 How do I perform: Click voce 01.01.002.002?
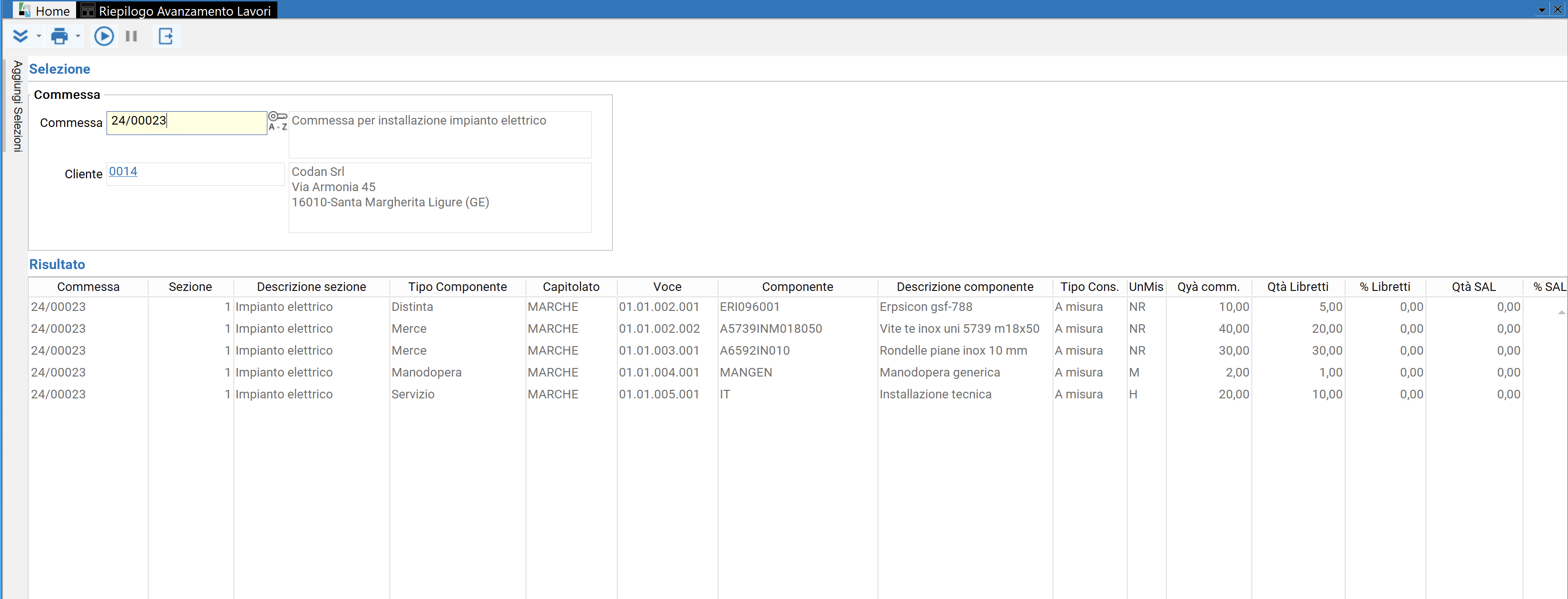pos(668,329)
